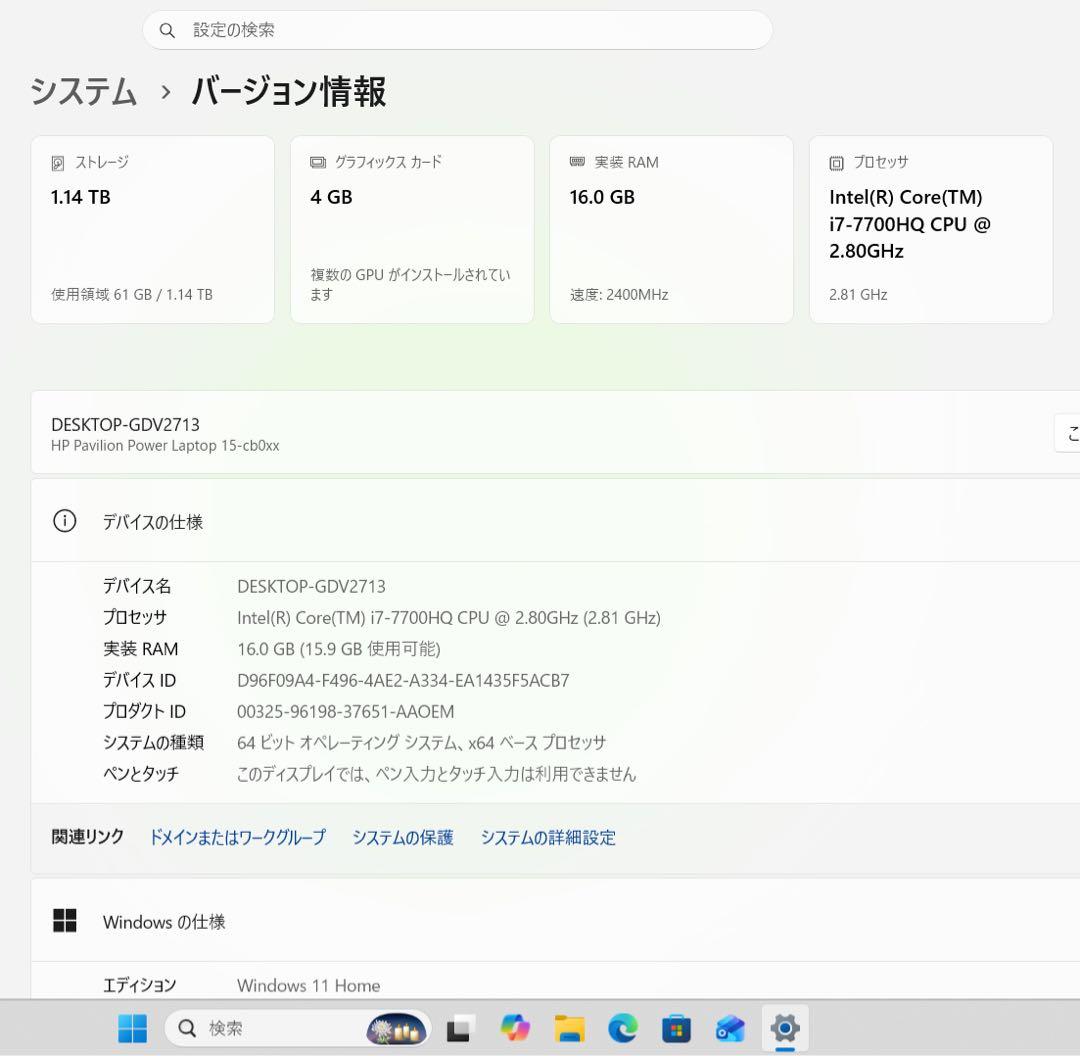Click the ペンとタッチ value text
The width and height of the screenshot is (1080, 1056).
coord(437,774)
